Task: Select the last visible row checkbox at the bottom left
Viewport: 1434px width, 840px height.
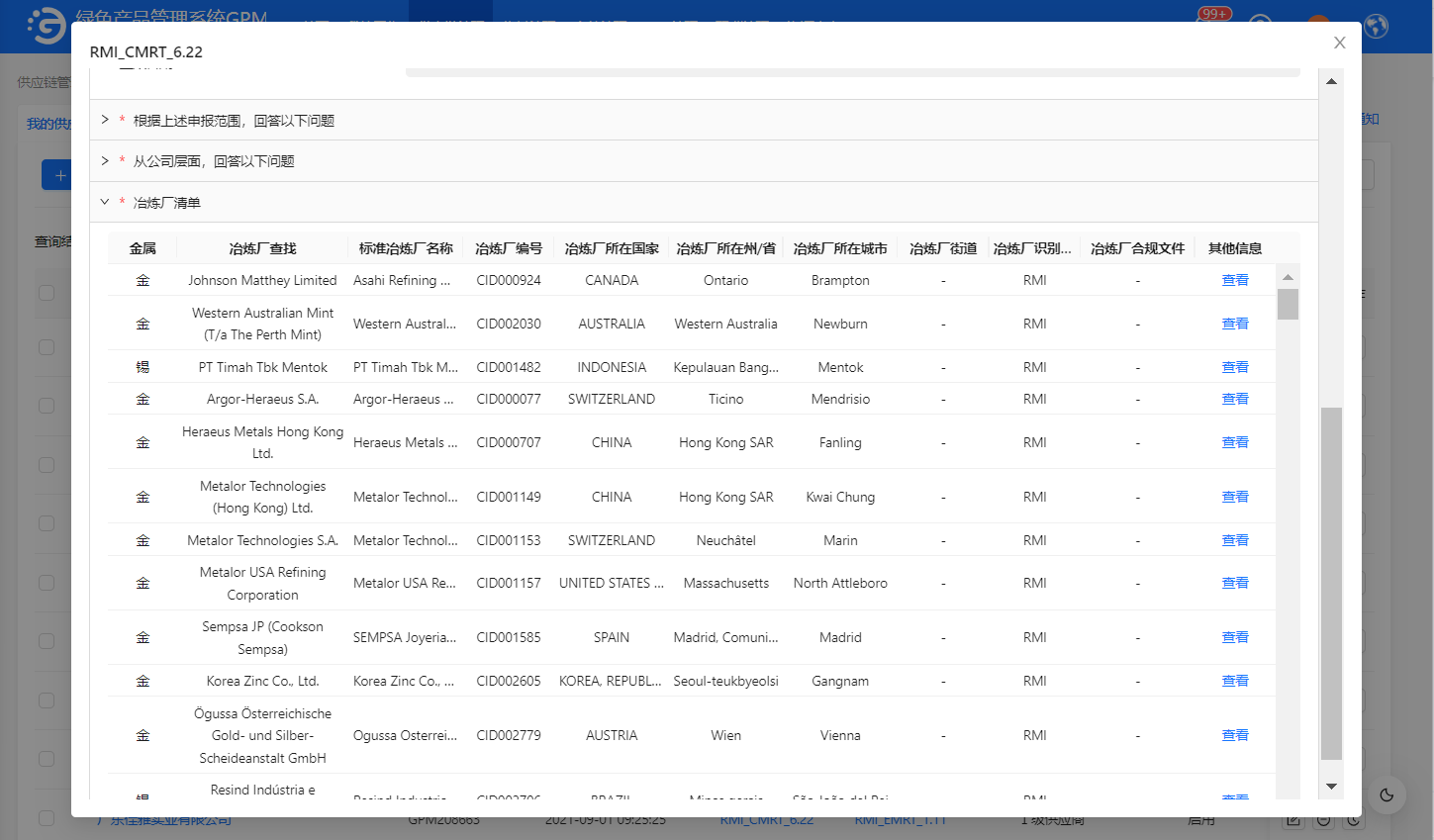Action: coord(47,818)
